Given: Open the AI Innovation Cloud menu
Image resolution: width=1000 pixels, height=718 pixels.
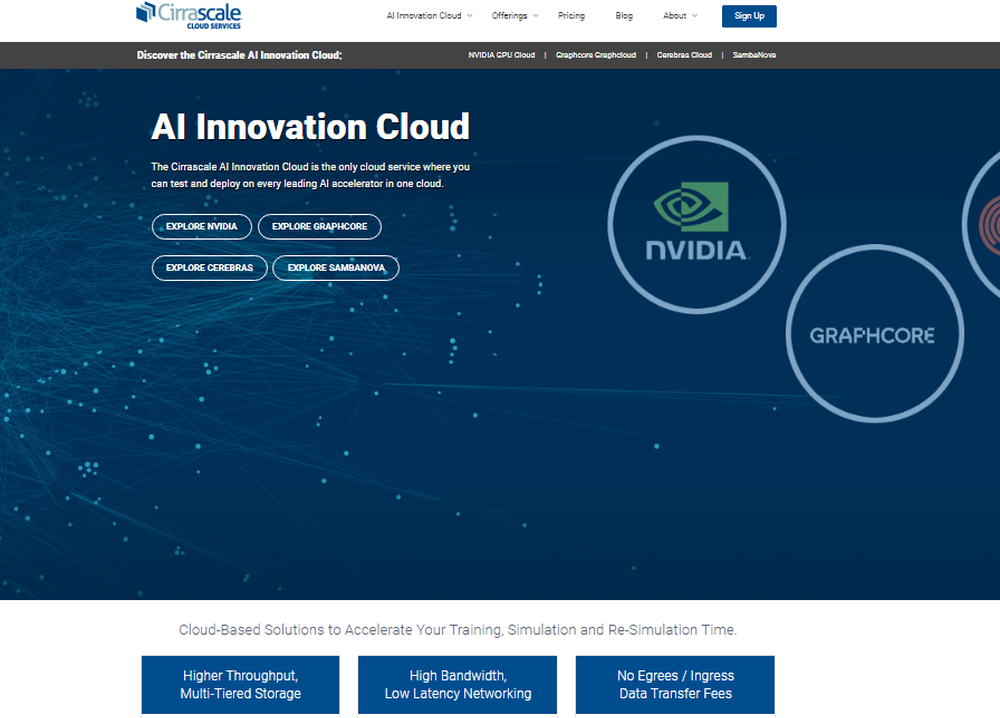Looking at the screenshot, I should [x=424, y=16].
